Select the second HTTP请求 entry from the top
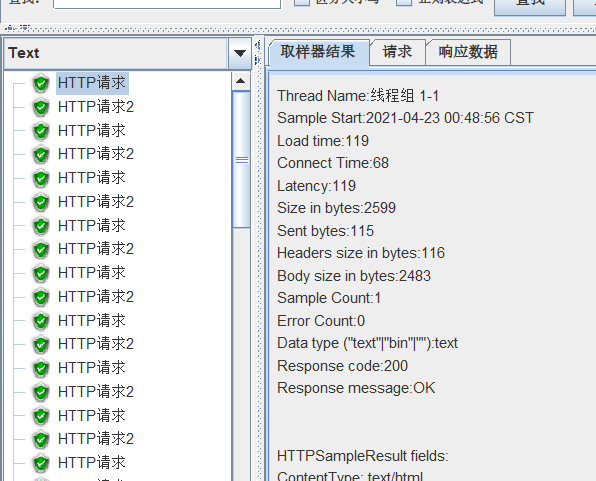The height and width of the screenshot is (481, 596). (x=92, y=131)
